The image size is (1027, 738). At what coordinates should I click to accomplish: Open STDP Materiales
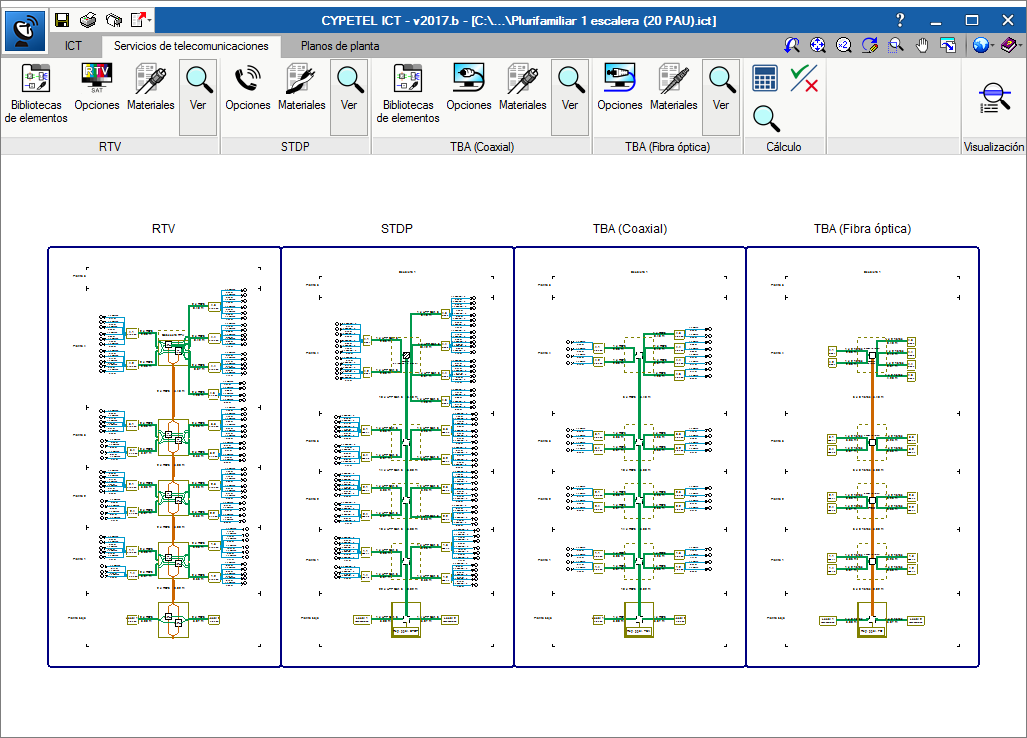[301, 88]
